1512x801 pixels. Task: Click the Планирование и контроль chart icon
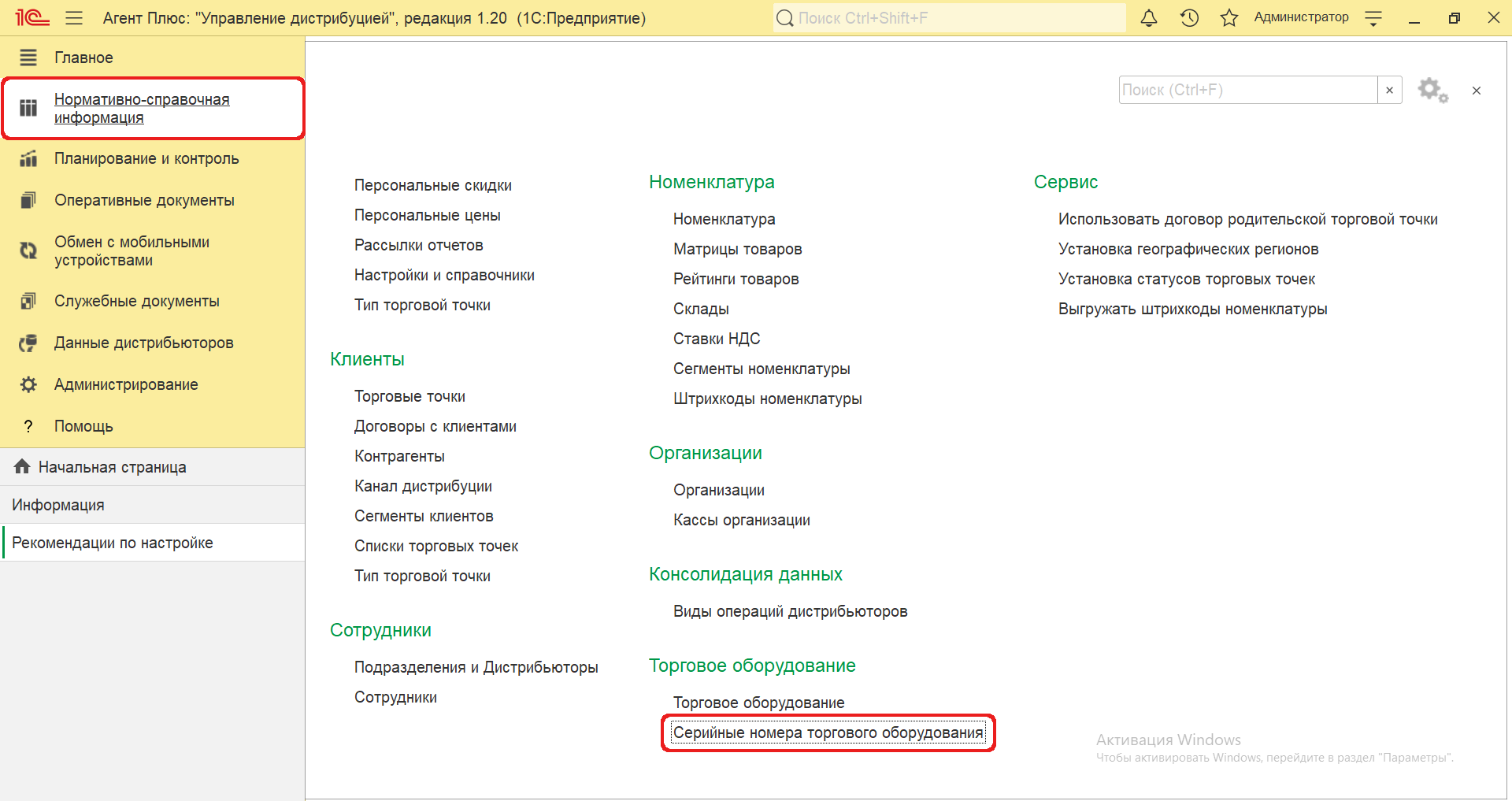point(28,158)
